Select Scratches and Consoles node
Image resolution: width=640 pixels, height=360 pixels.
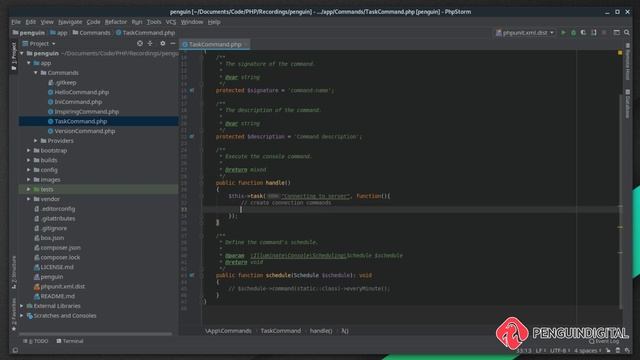pos(65,316)
